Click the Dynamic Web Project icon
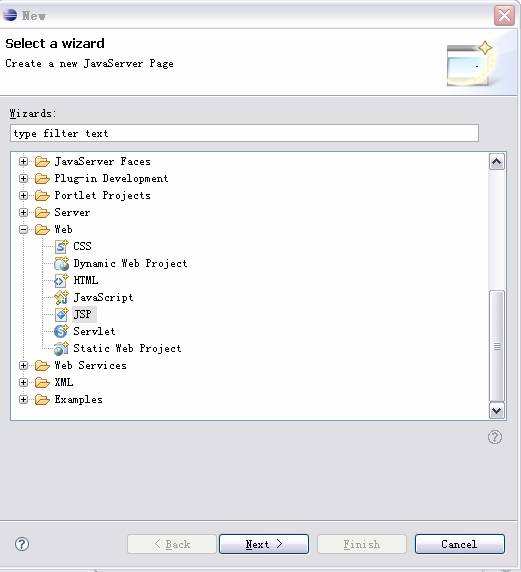The width and height of the screenshot is (521, 572). (61, 264)
